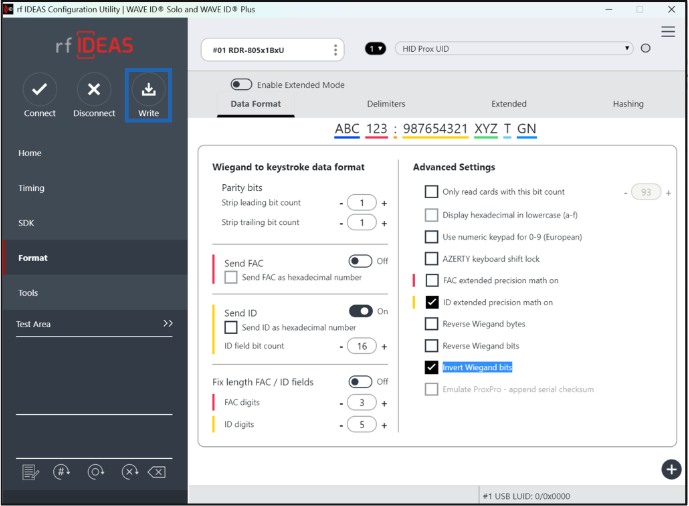Check Send ID as hexadecimal number
This screenshot has height=506, width=689.
click(x=231, y=327)
